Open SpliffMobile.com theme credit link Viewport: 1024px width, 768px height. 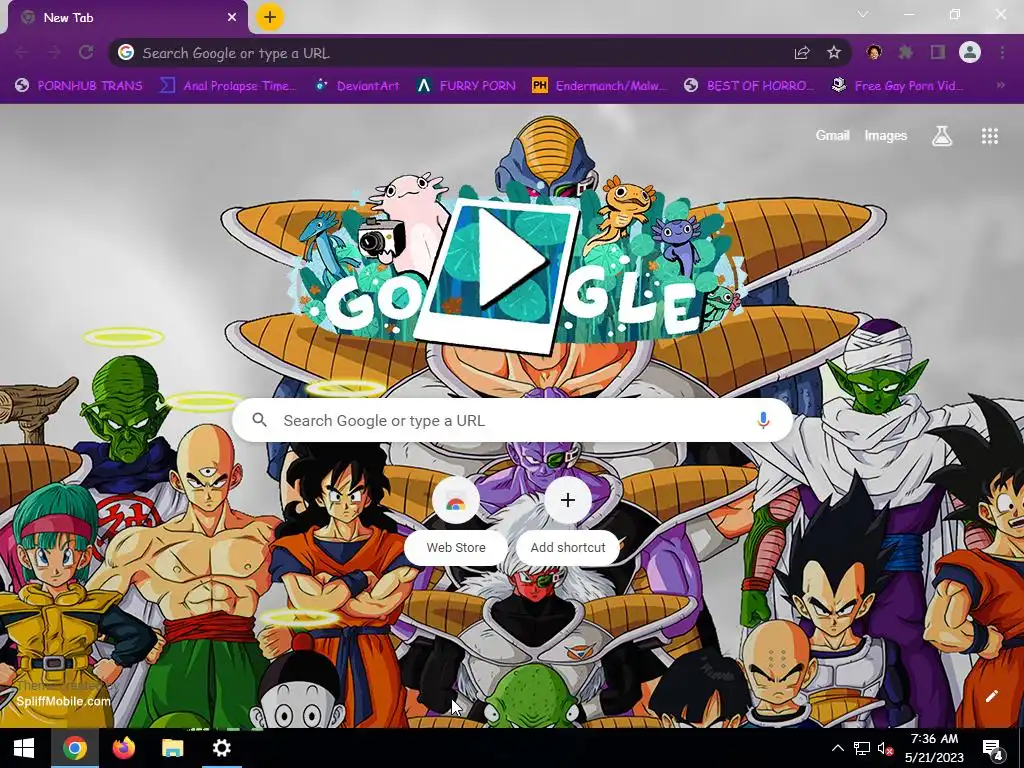pos(63,701)
